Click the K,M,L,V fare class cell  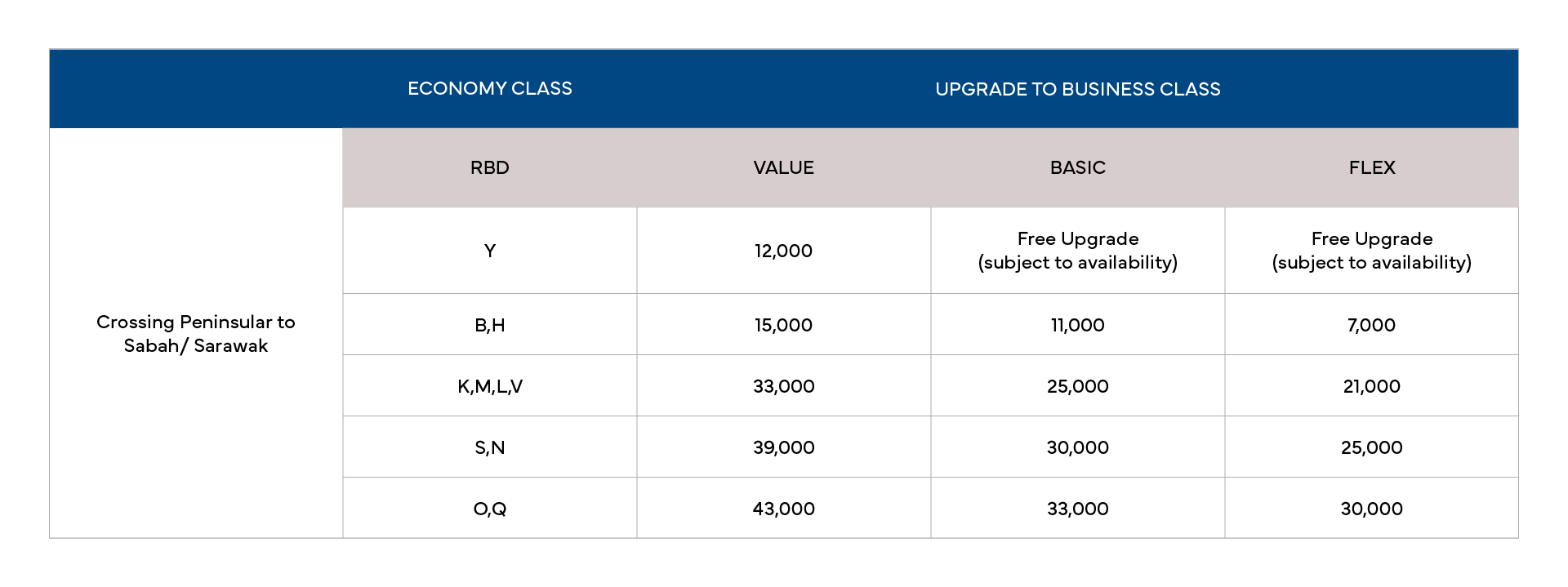click(x=490, y=386)
